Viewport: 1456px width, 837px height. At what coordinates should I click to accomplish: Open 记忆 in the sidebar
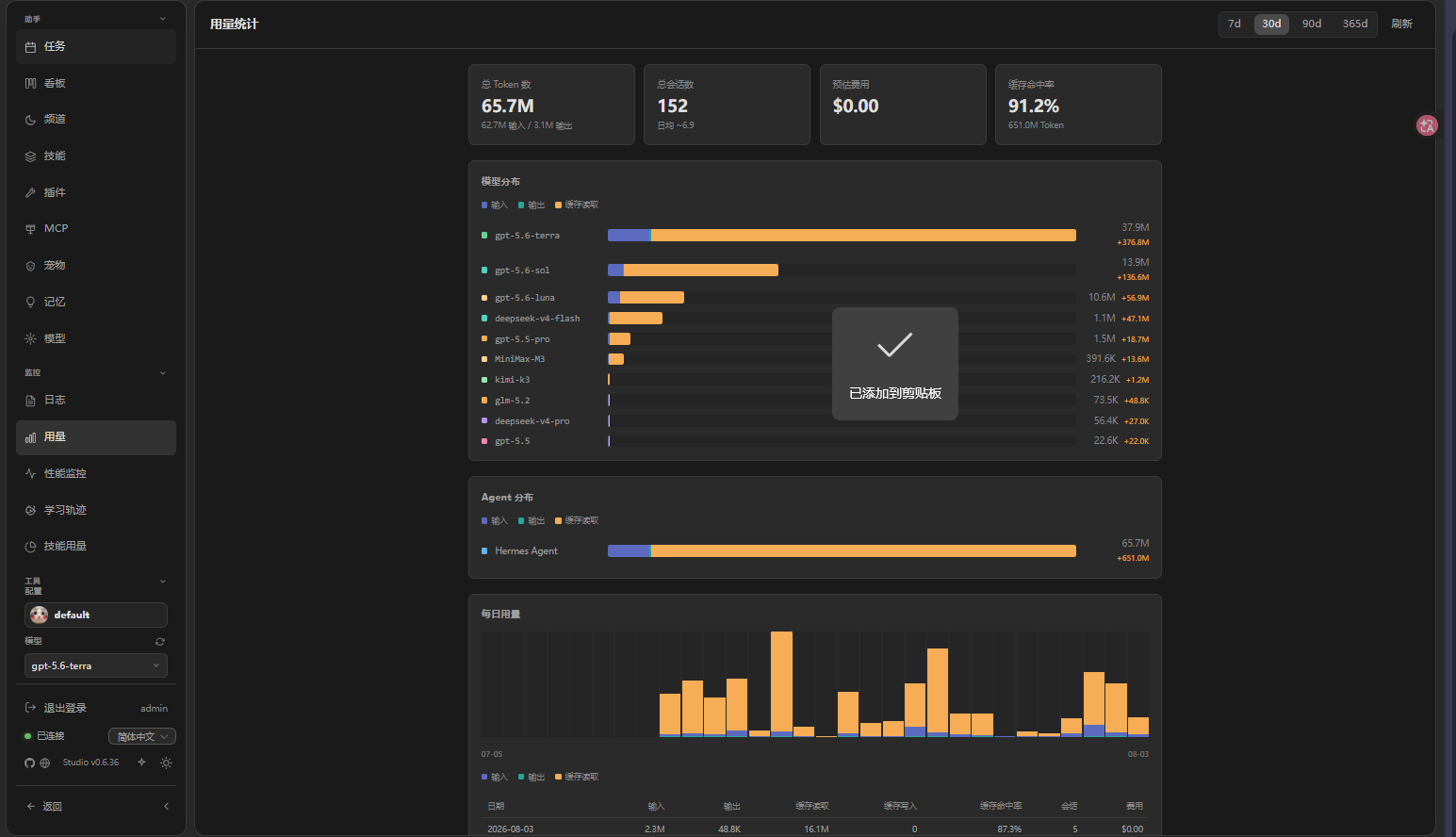96,302
